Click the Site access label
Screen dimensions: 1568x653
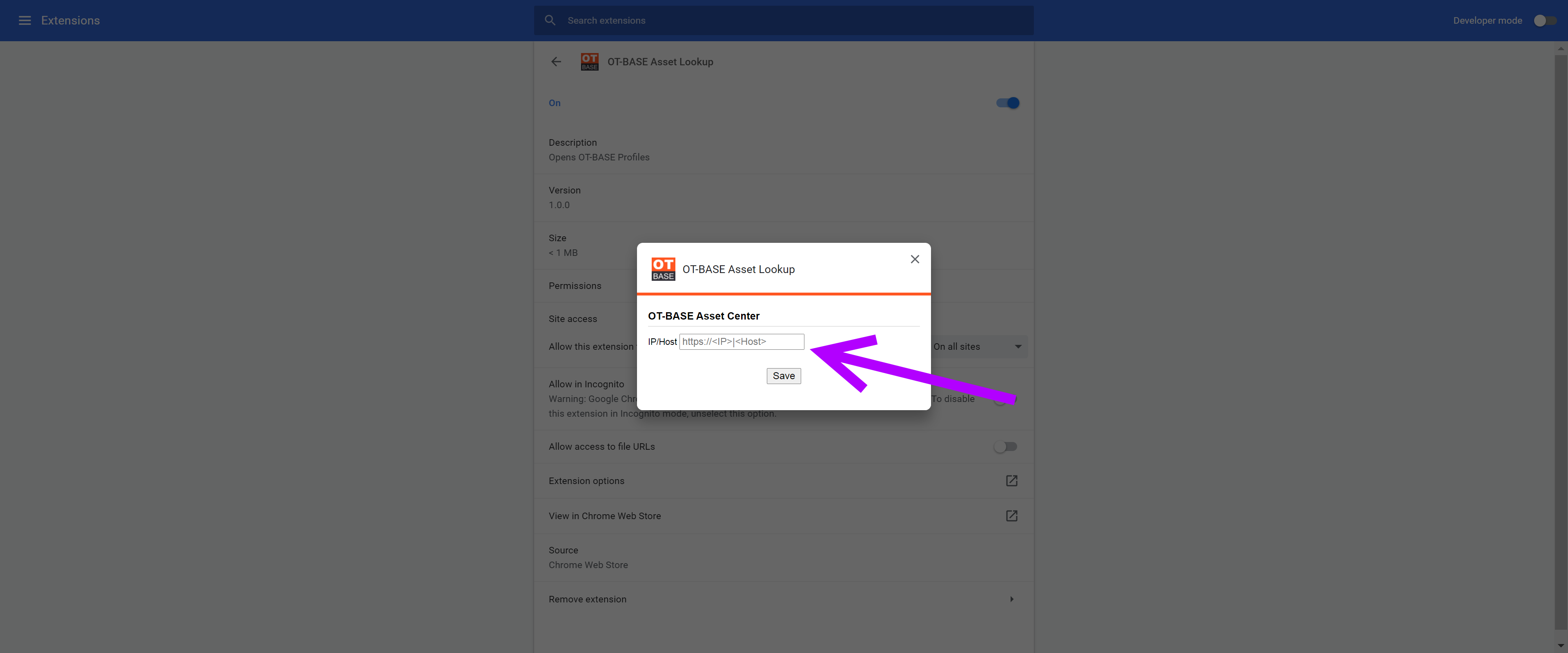click(x=573, y=319)
